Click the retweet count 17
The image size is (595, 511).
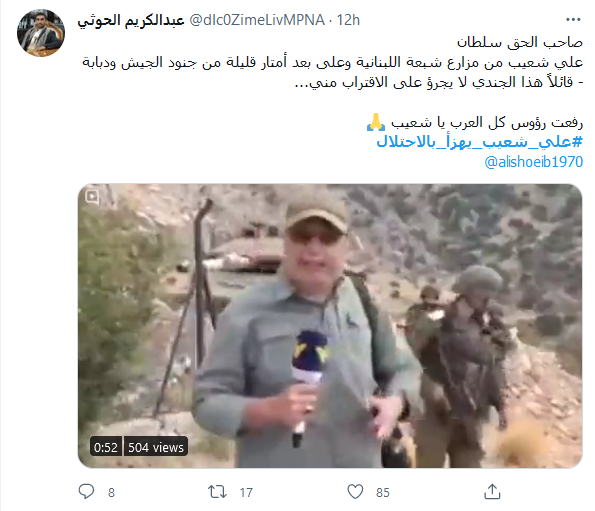click(x=246, y=492)
